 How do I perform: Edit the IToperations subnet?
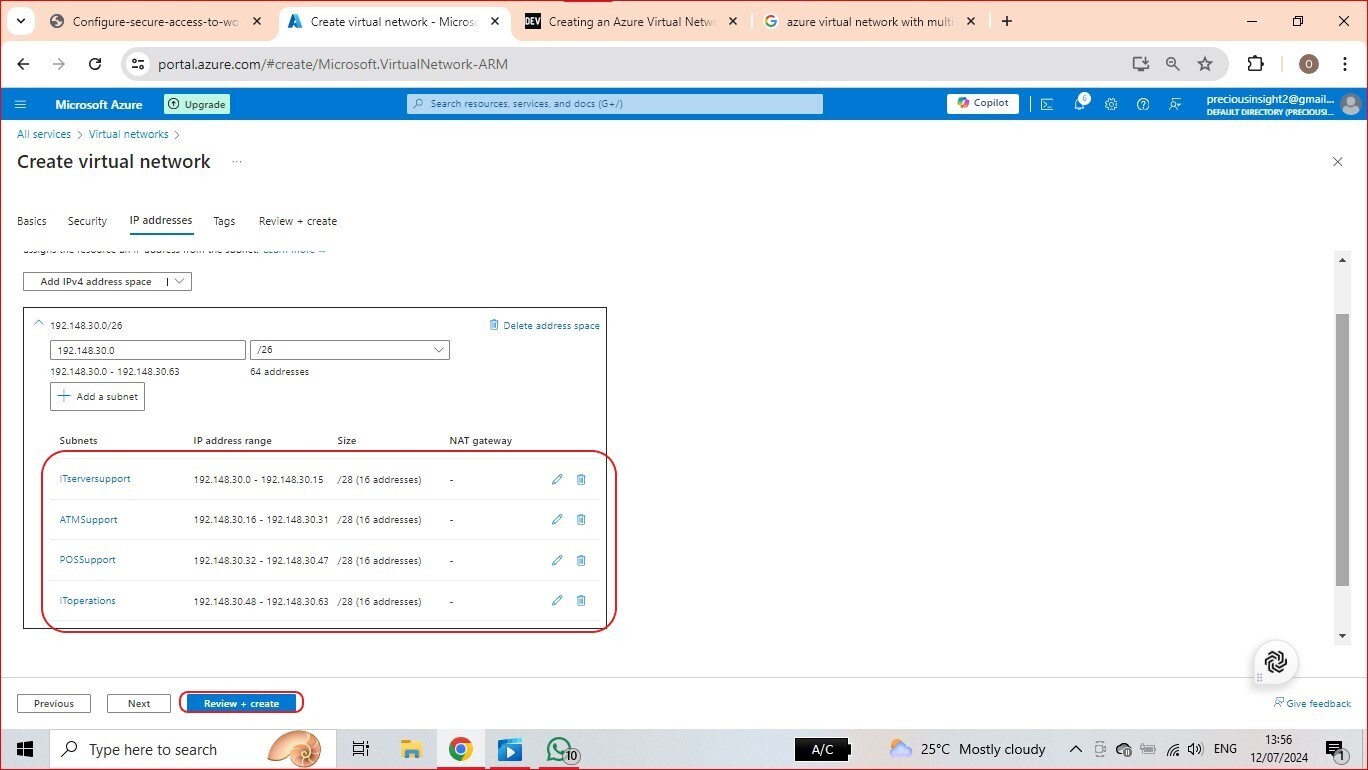557,601
